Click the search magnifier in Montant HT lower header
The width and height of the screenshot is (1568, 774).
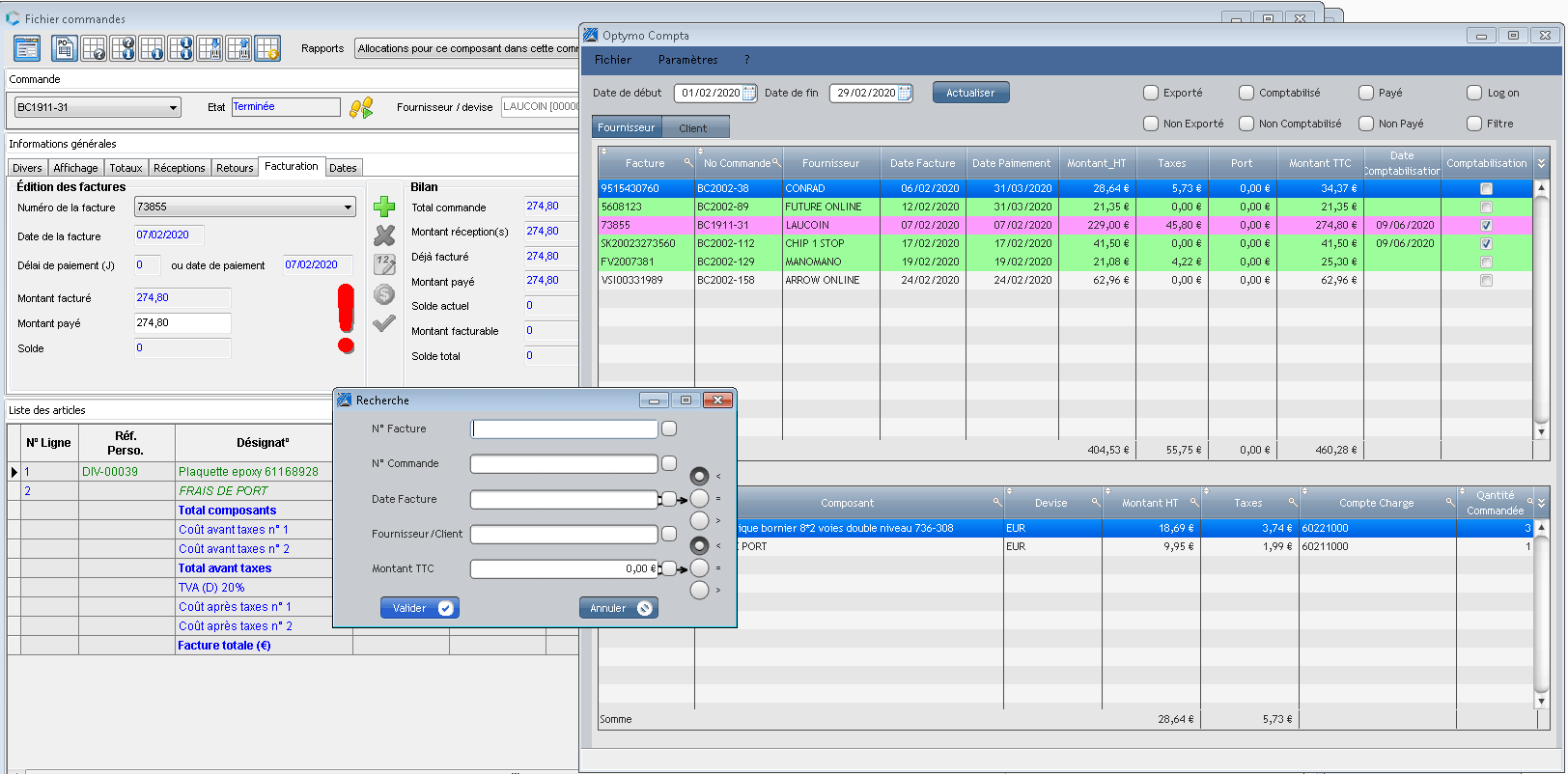point(1194,502)
